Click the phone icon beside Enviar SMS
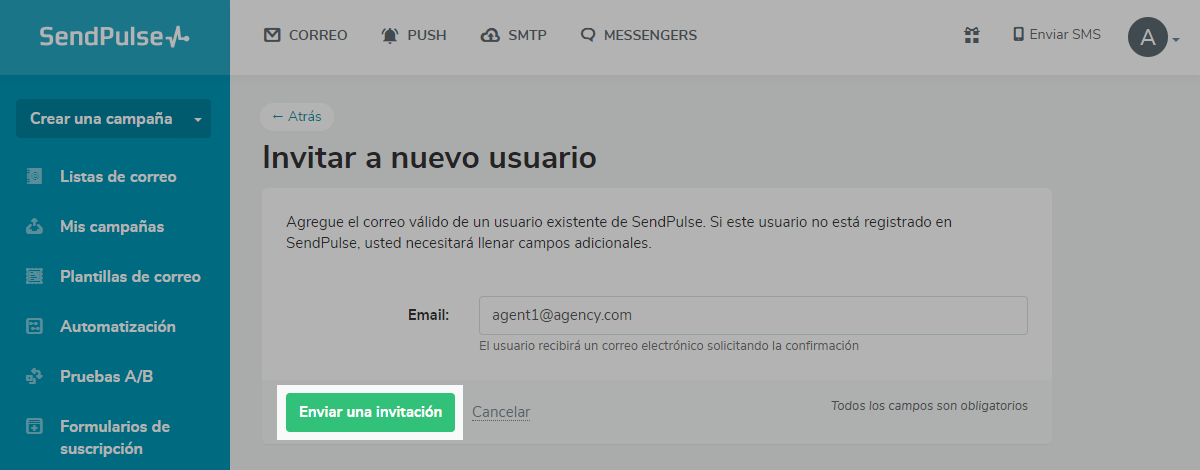 pyautogui.click(x=1019, y=34)
